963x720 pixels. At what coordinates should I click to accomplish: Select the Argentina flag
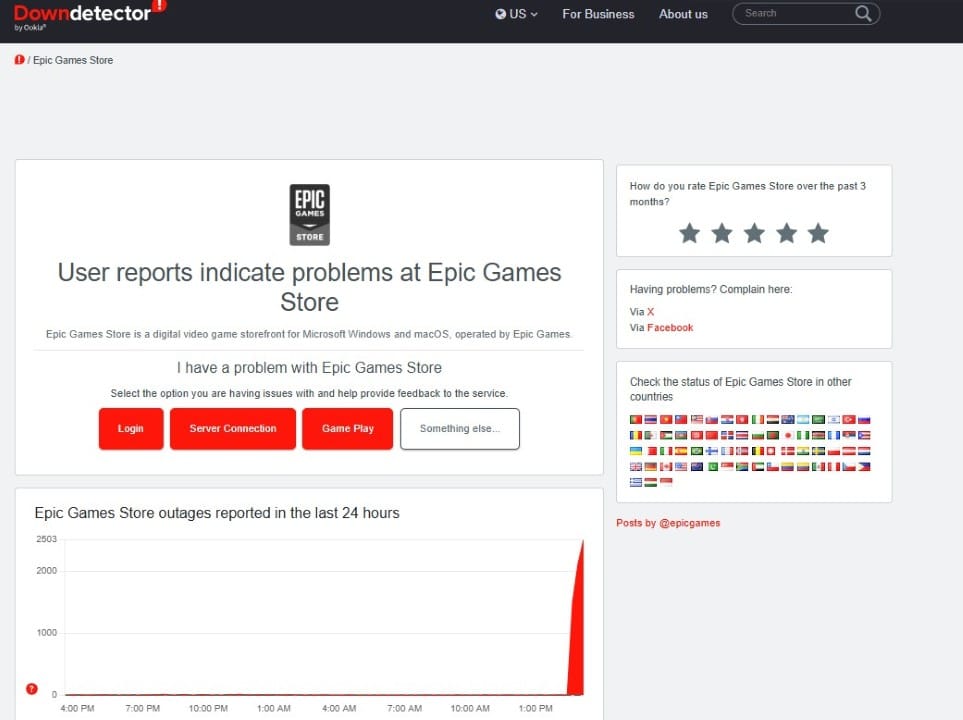click(803, 420)
